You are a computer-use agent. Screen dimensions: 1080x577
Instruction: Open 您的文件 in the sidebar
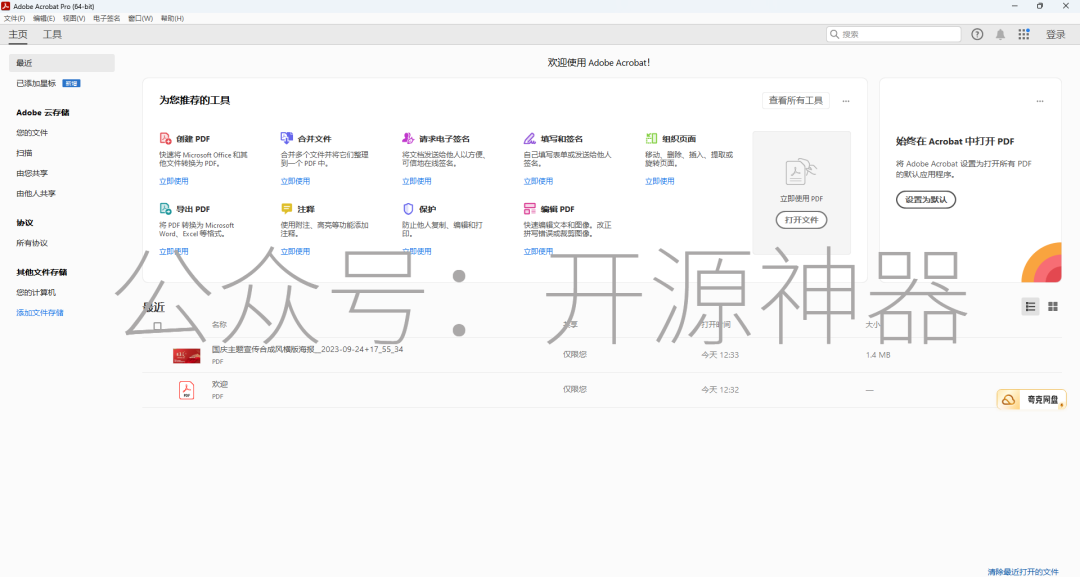[x=32, y=132]
